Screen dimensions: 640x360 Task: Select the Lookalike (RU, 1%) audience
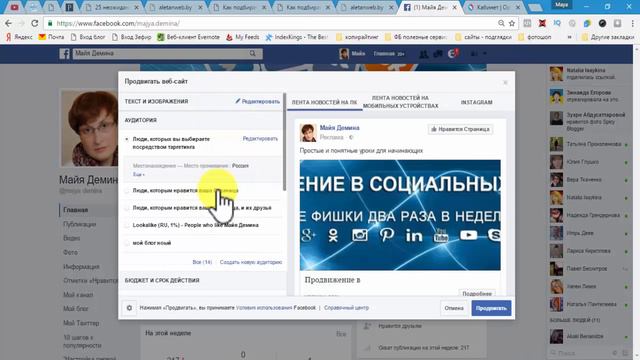point(127,225)
